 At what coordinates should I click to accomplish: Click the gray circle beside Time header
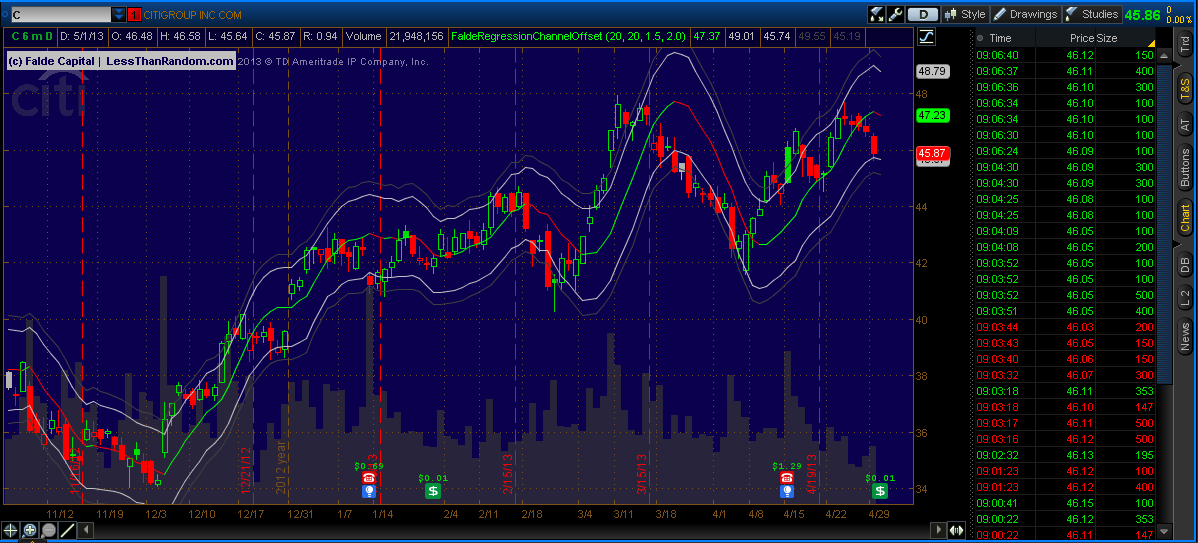[x=980, y=37]
